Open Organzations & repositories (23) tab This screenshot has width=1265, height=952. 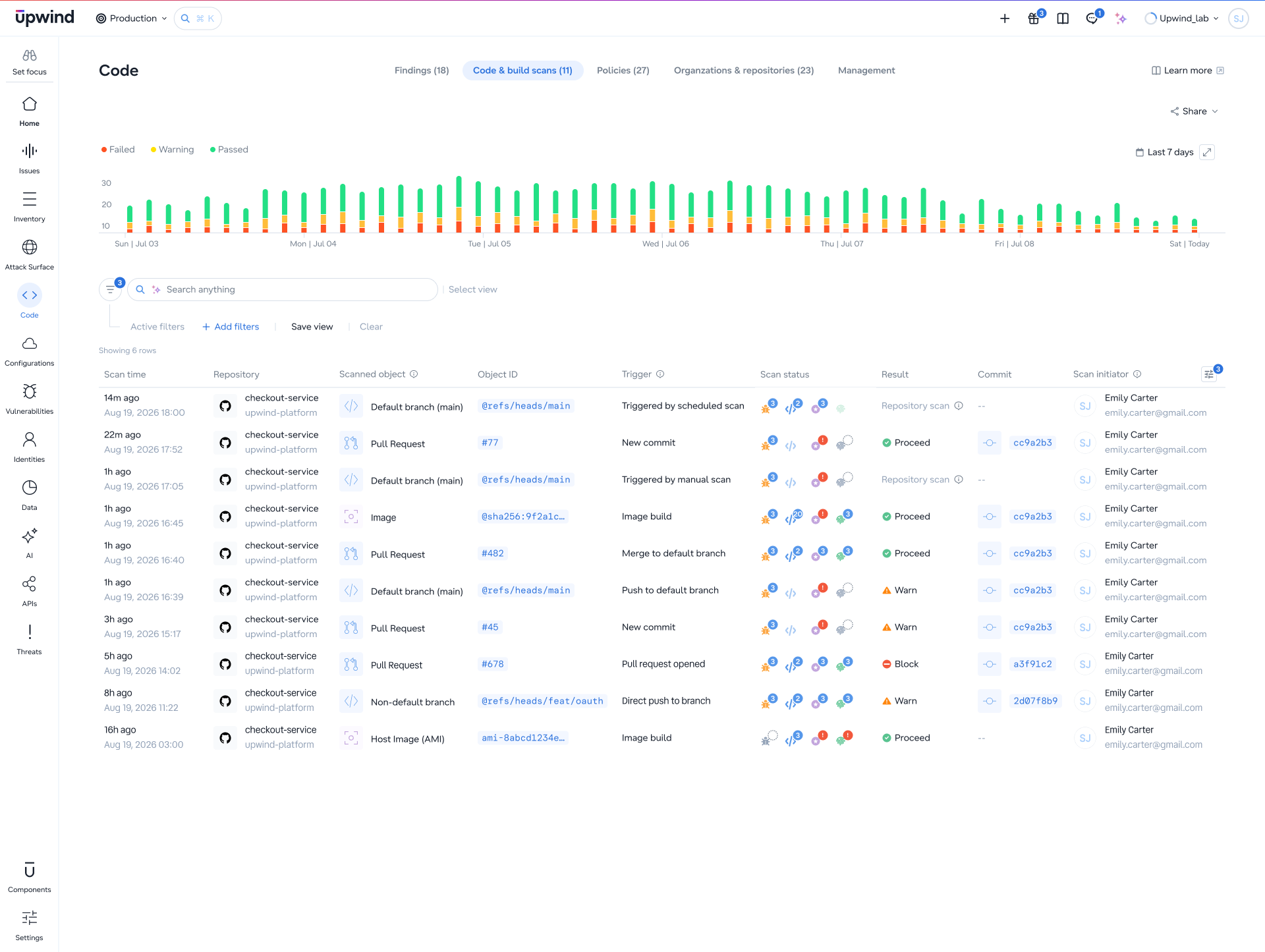(x=744, y=70)
